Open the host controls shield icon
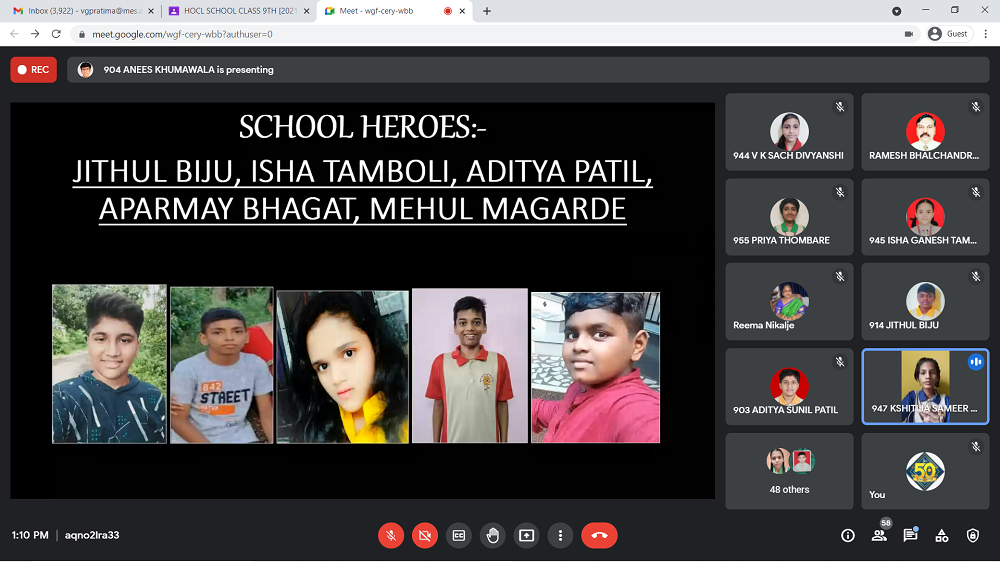This screenshot has width=1000, height=562. point(973,535)
